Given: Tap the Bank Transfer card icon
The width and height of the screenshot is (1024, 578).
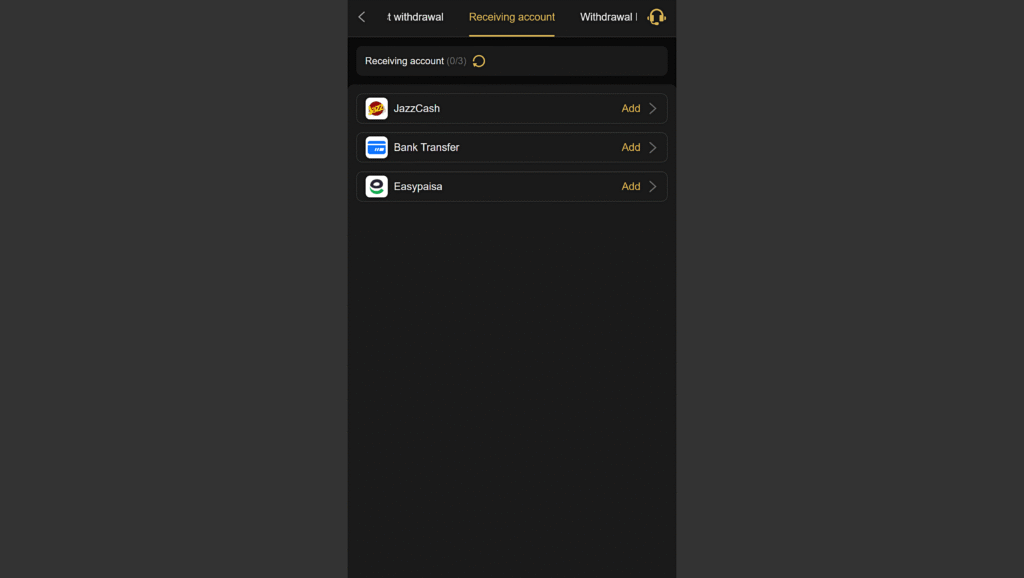Looking at the screenshot, I should click(x=376, y=148).
